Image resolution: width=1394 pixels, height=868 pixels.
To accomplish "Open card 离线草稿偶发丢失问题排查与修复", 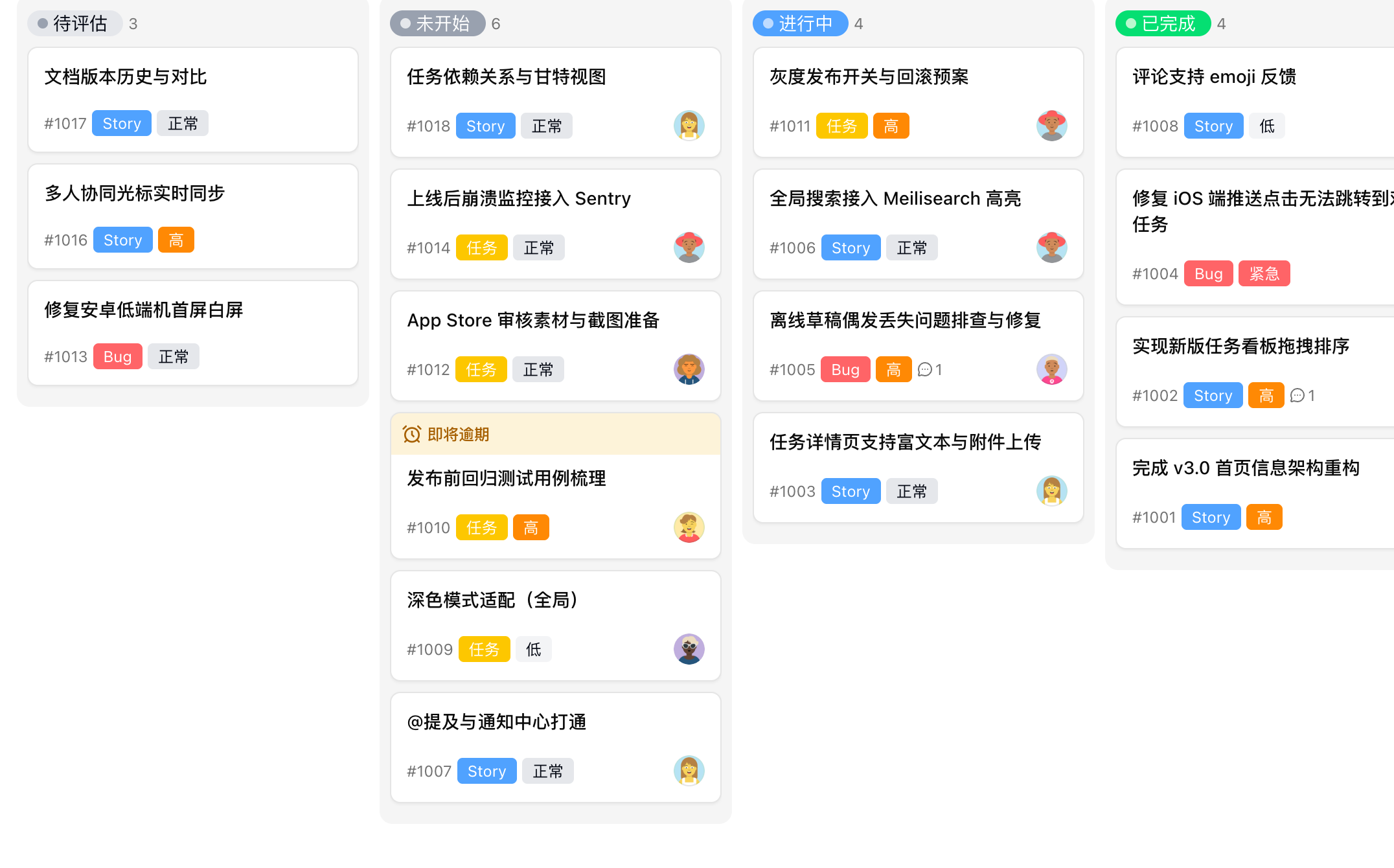I will click(919, 346).
